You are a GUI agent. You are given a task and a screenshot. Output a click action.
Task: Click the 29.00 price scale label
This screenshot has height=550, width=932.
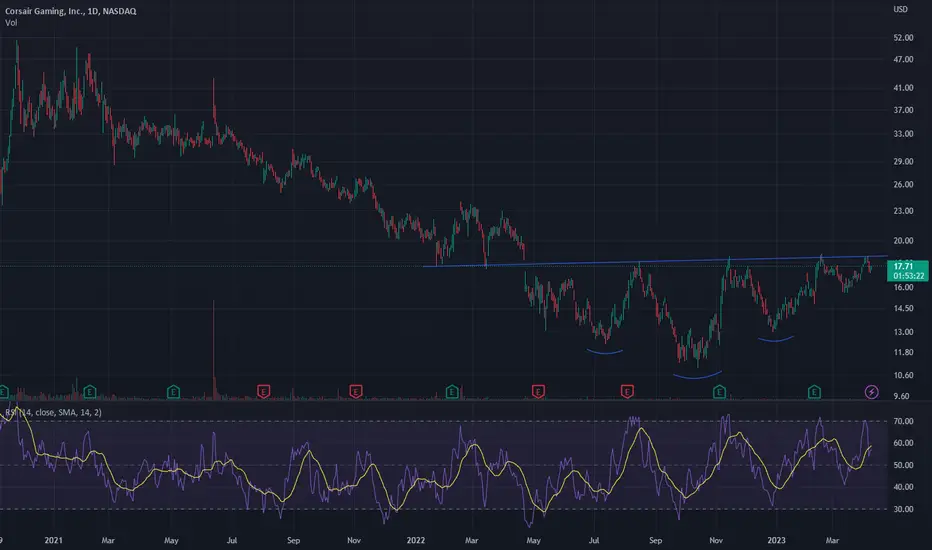click(903, 161)
